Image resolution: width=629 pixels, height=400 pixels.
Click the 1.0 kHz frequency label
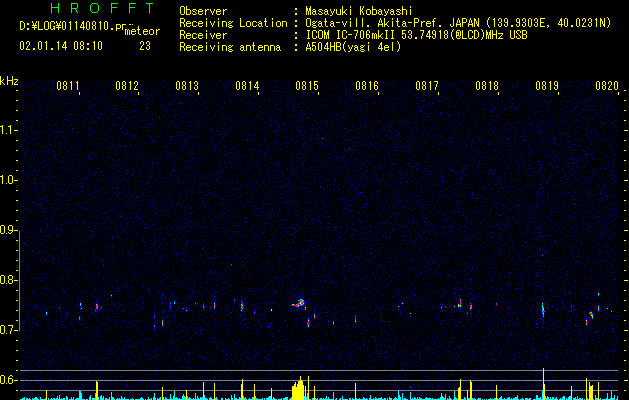tap(9, 180)
